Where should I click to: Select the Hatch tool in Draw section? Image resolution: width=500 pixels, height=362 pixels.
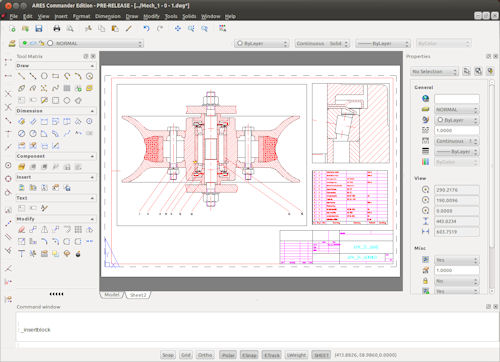click(x=67, y=88)
